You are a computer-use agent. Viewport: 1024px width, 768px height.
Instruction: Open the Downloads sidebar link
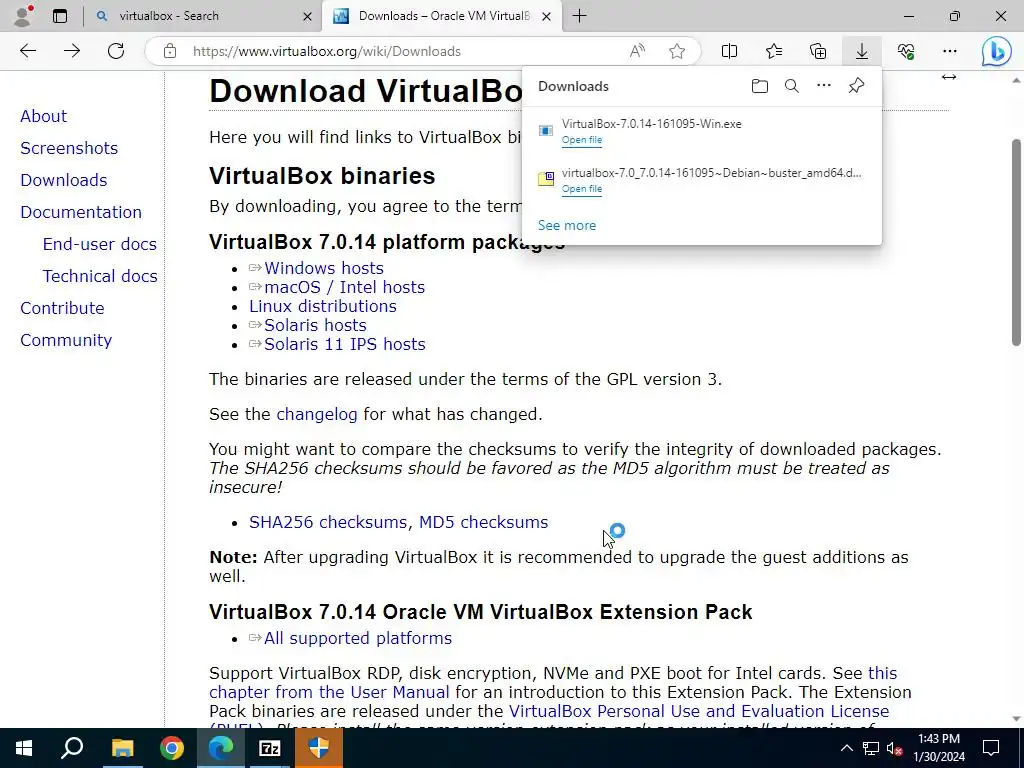pos(63,180)
